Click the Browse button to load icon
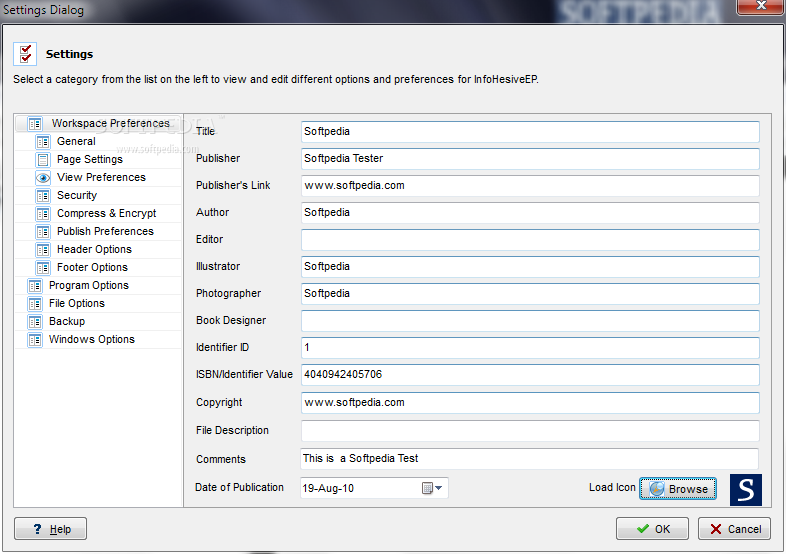The width and height of the screenshot is (786, 554). [678, 489]
